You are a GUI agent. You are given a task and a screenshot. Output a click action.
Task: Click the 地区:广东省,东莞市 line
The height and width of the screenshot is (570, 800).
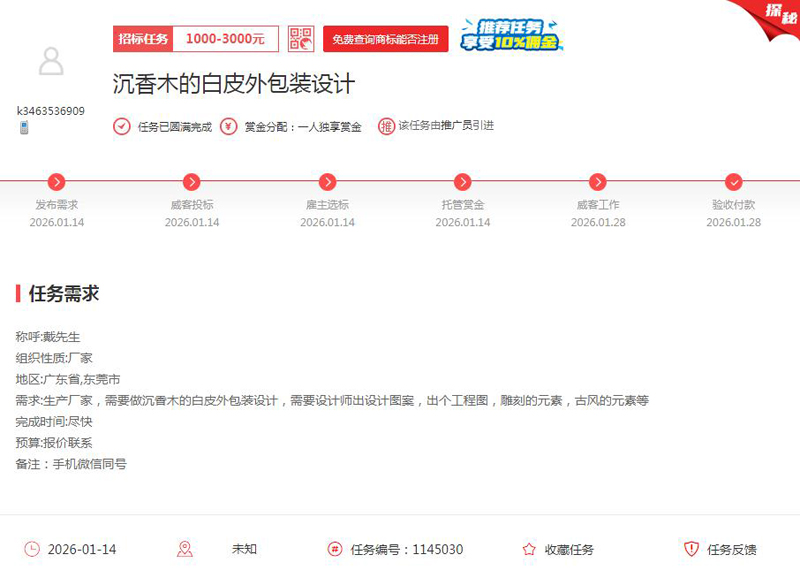tap(68, 379)
